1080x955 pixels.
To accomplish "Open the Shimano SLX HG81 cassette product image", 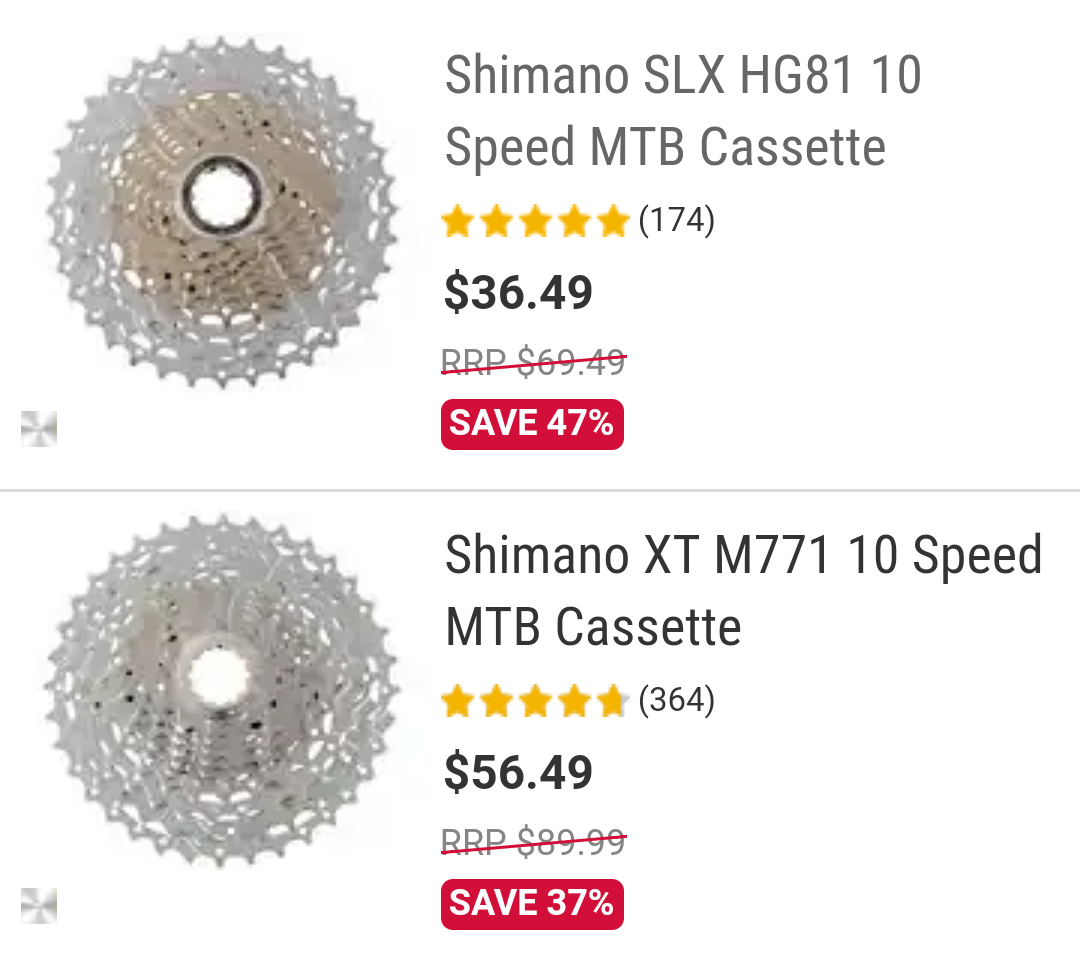I will click(221, 212).
